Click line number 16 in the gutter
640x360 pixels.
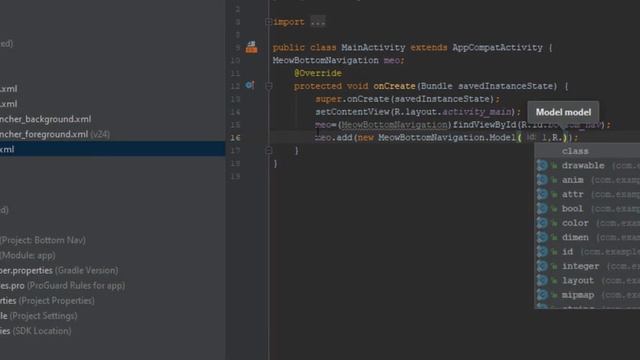point(235,138)
